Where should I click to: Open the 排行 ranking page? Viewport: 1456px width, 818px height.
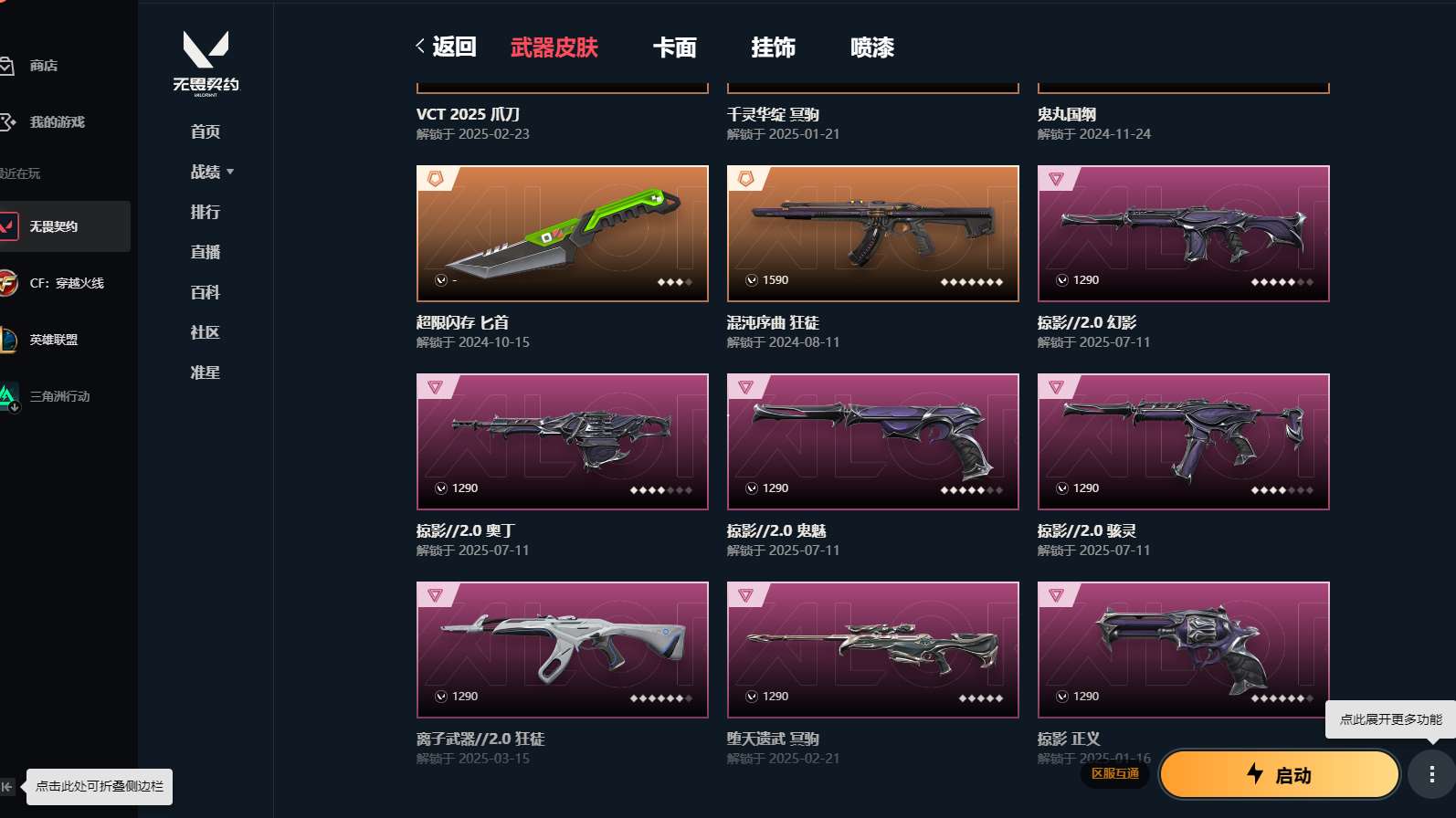pos(205,212)
